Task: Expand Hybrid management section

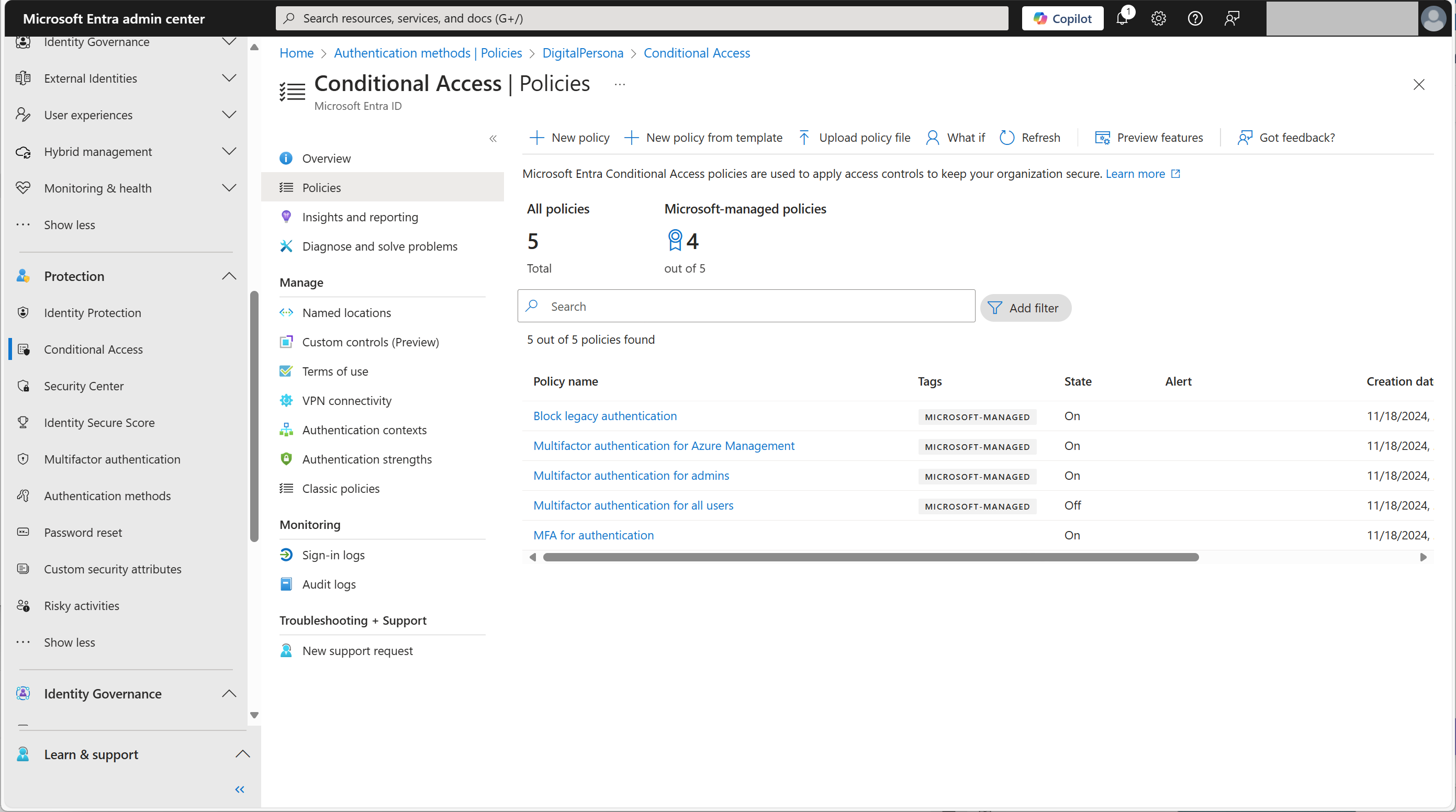Action: 229,151
